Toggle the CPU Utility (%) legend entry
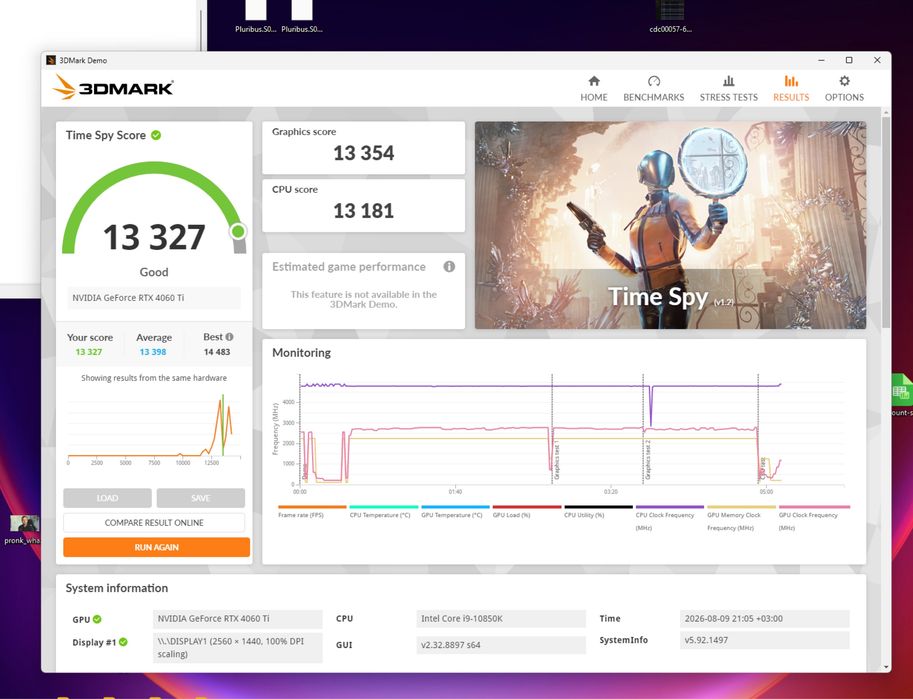 [x=598, y=512]
